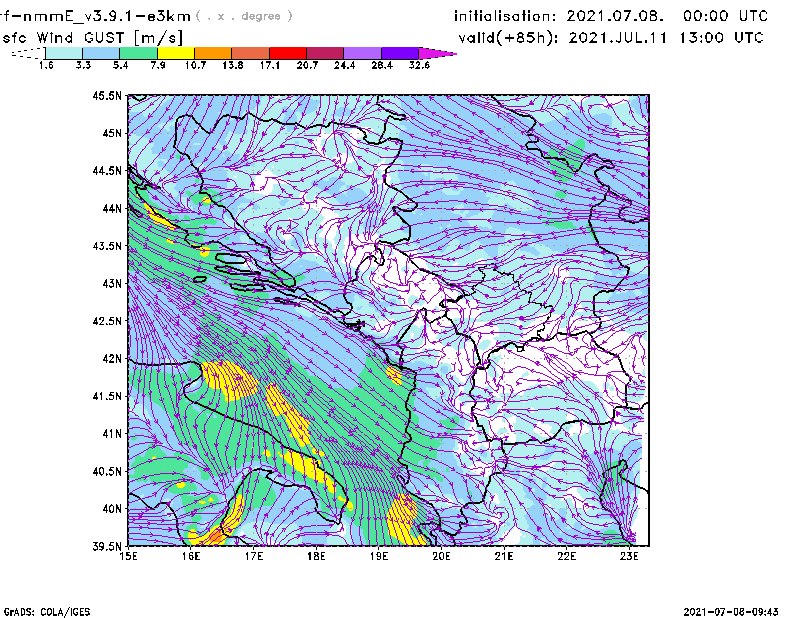The width and height of the screenshot is (800, 618).
Task: Click the '20E' longitude label
Action: pos(441,556)
